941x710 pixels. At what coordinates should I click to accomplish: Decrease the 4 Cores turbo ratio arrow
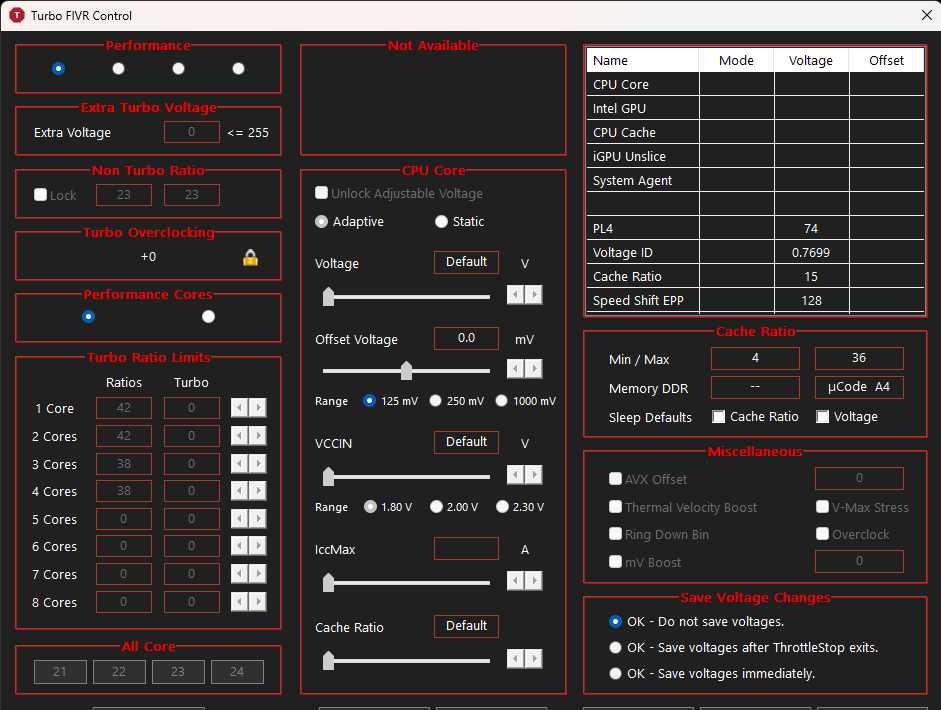tap(239, 491)
